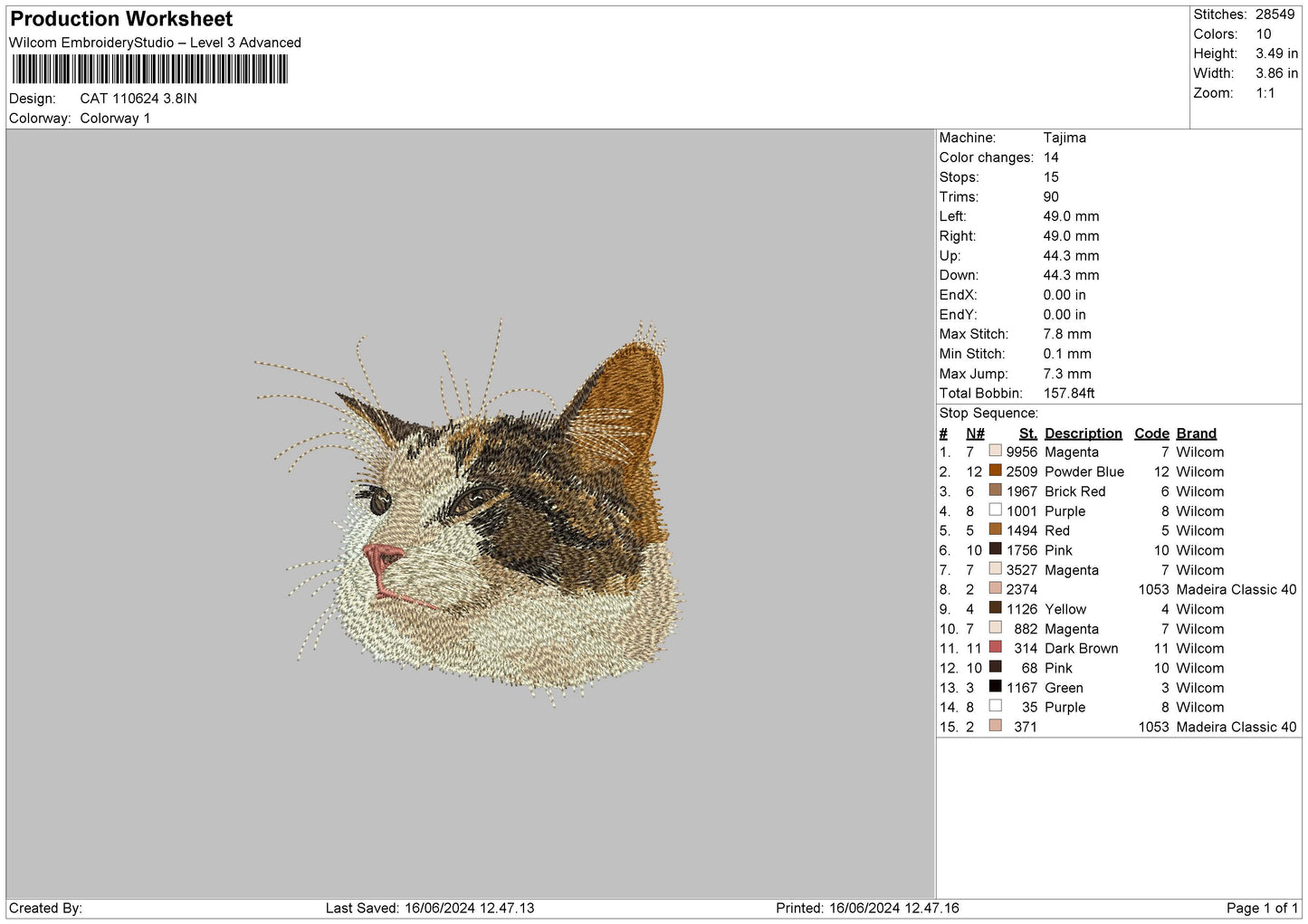The height and width of the screenshot is (924, 1308).
Task: Click the Brick Red swatch in stop 3
Action: tap(995, 491)
